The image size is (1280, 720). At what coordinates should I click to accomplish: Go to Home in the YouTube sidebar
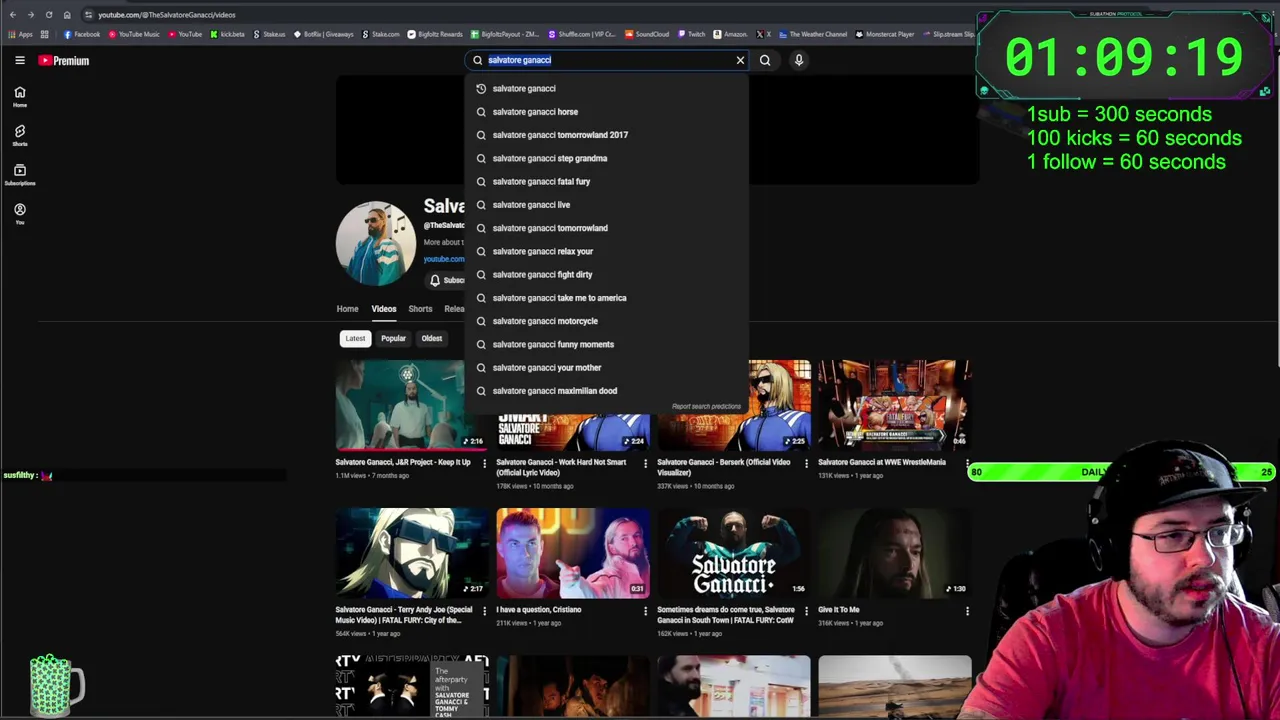(x=20, y=96)
